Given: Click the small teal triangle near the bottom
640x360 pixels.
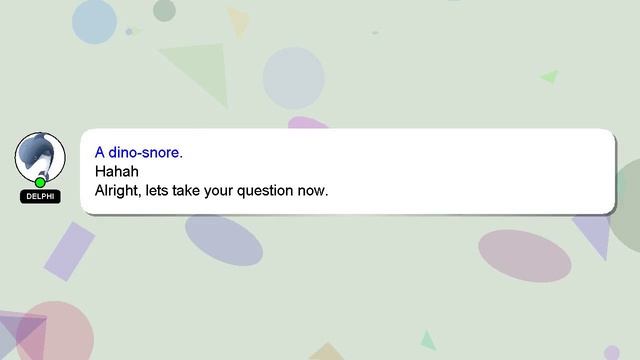Looking at the screenshot, I should click(x=427, y=341).
